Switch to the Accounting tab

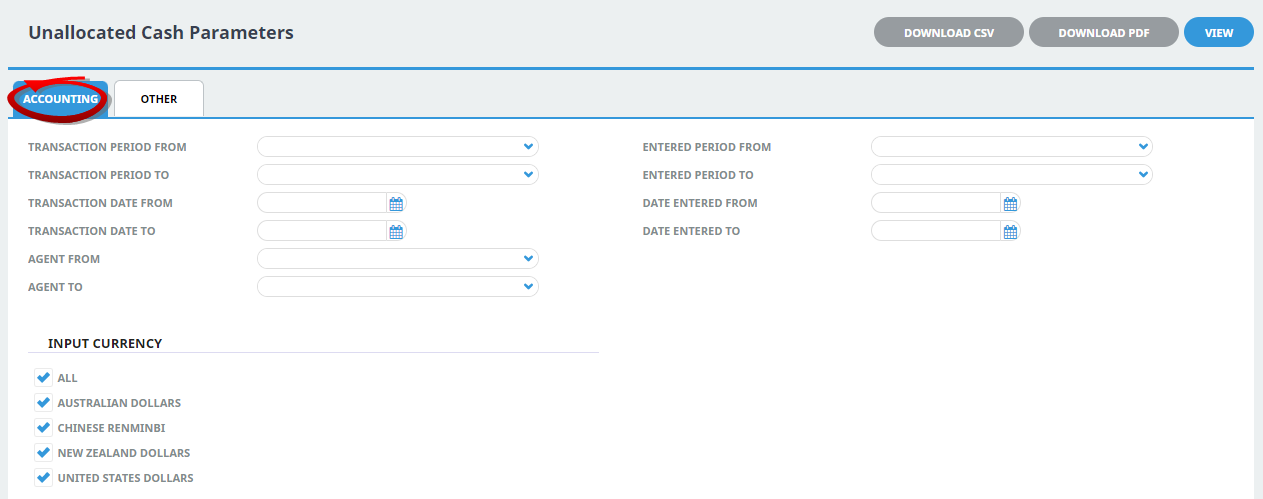tap(60, 99)
